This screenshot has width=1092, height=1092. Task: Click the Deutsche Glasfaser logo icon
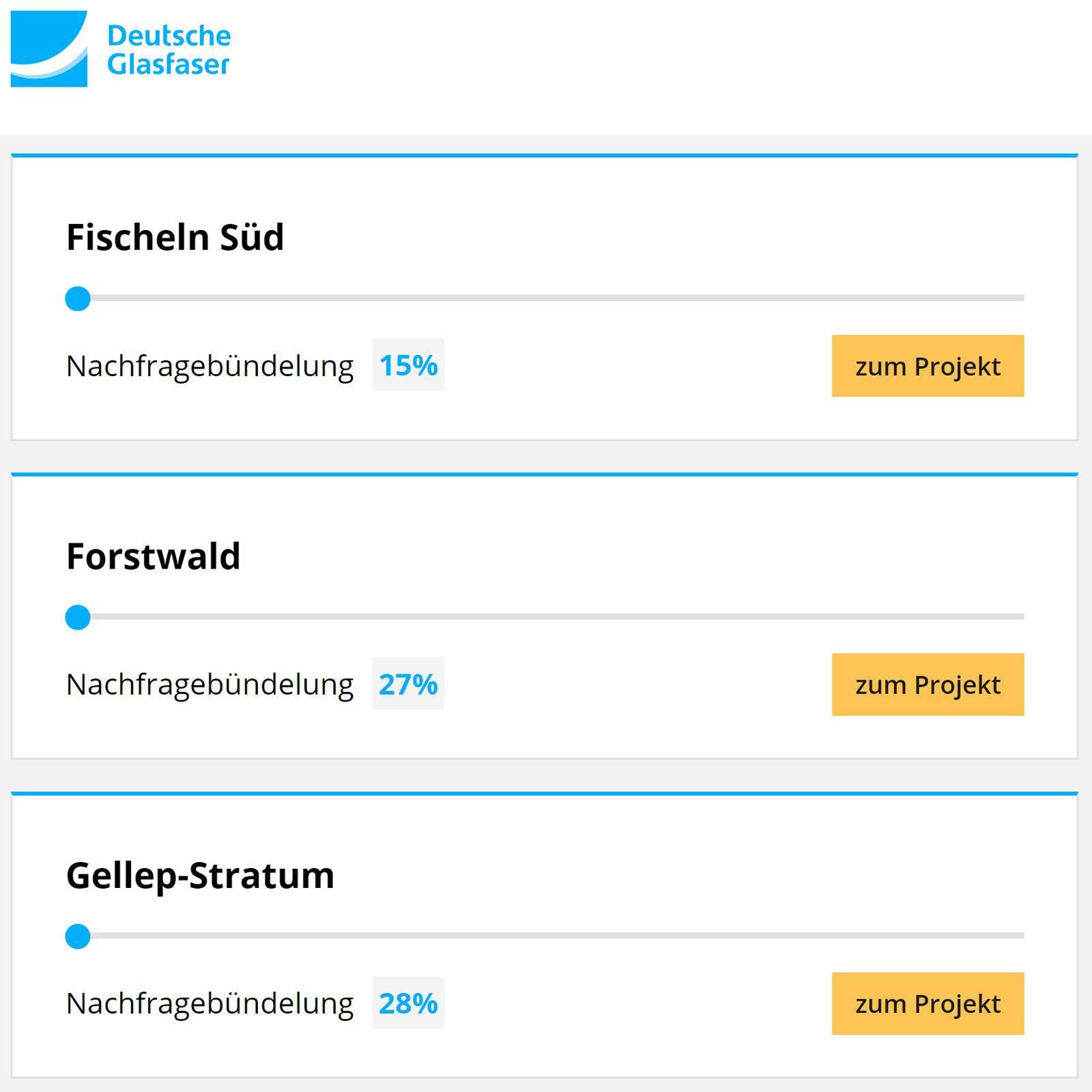click(49, 49)
